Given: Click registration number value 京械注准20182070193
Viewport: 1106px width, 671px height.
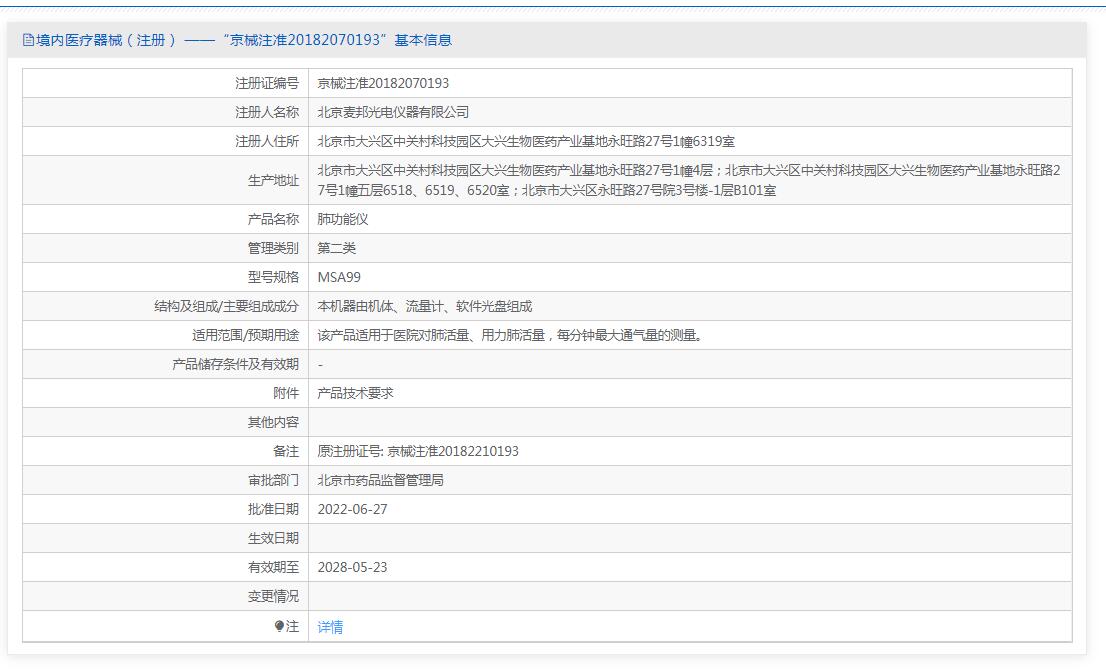Looking at the screenshot, I should (383, 83).
